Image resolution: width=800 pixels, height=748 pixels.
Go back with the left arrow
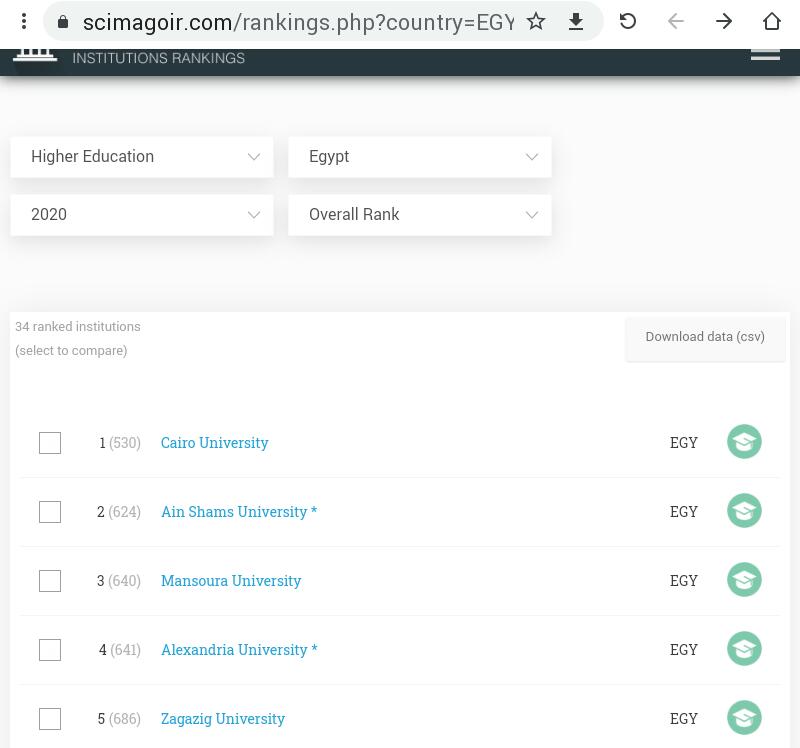[x=676, y=21]
